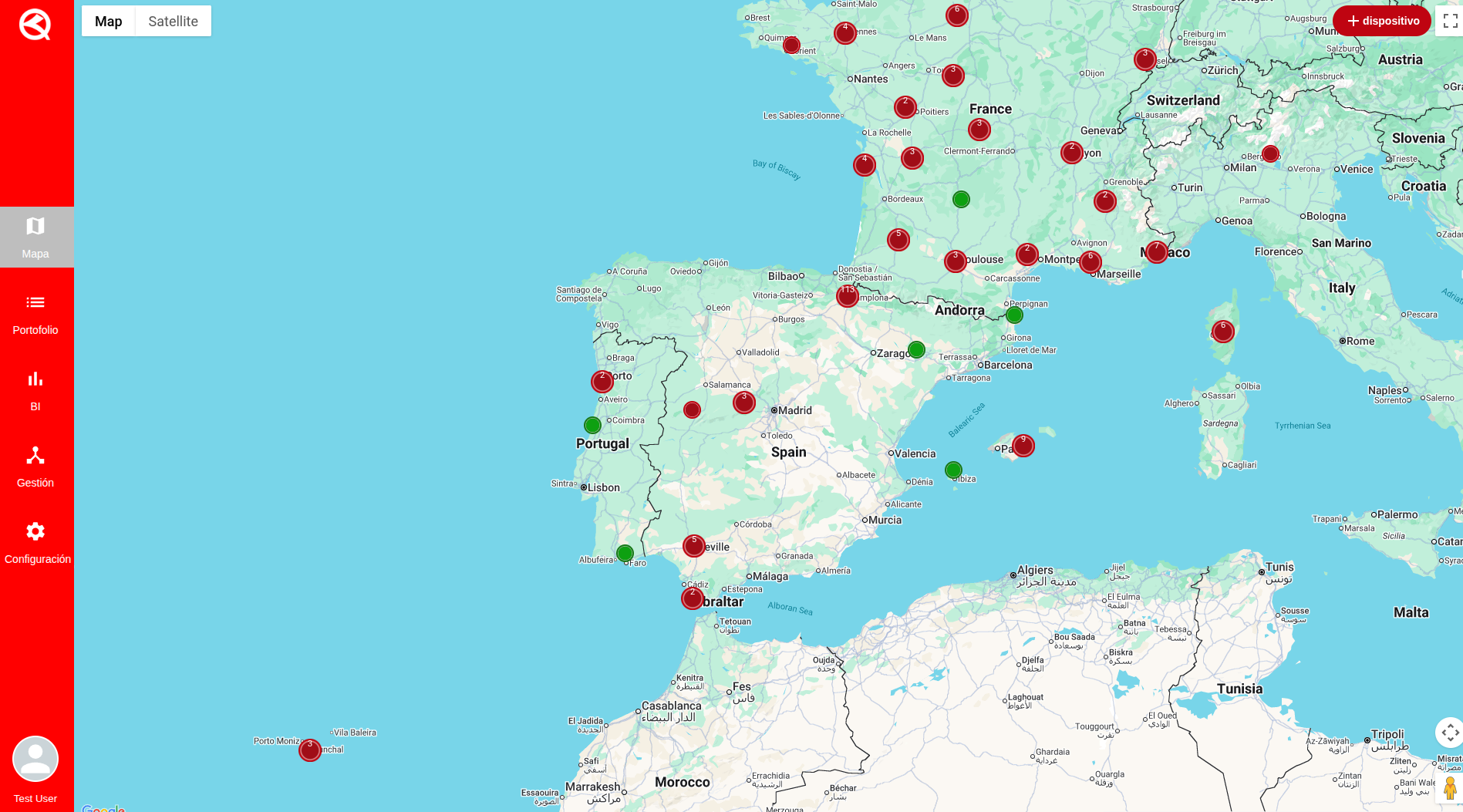Click the 'Rome' city label
The height and width of the screenshot is (812, 1463).
[1360, 341]
